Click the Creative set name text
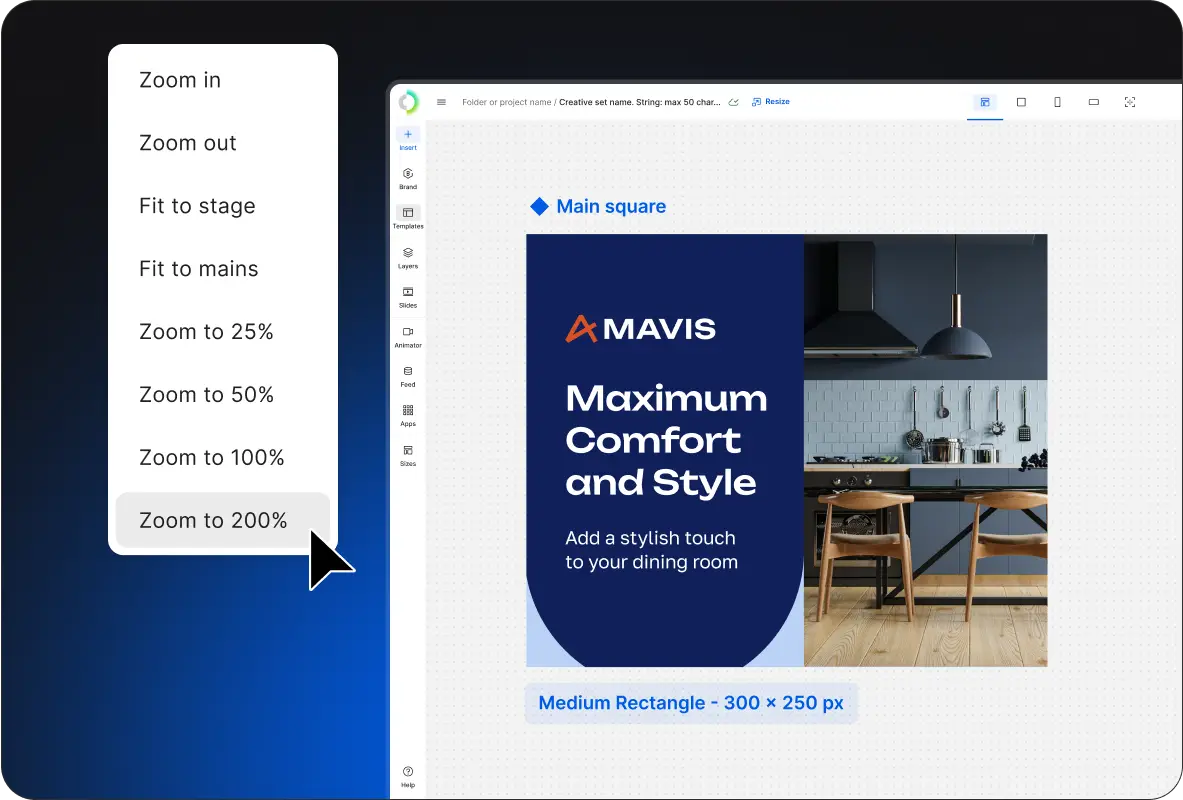Viewport: 1183px width, 800px height. click(640, 102)
